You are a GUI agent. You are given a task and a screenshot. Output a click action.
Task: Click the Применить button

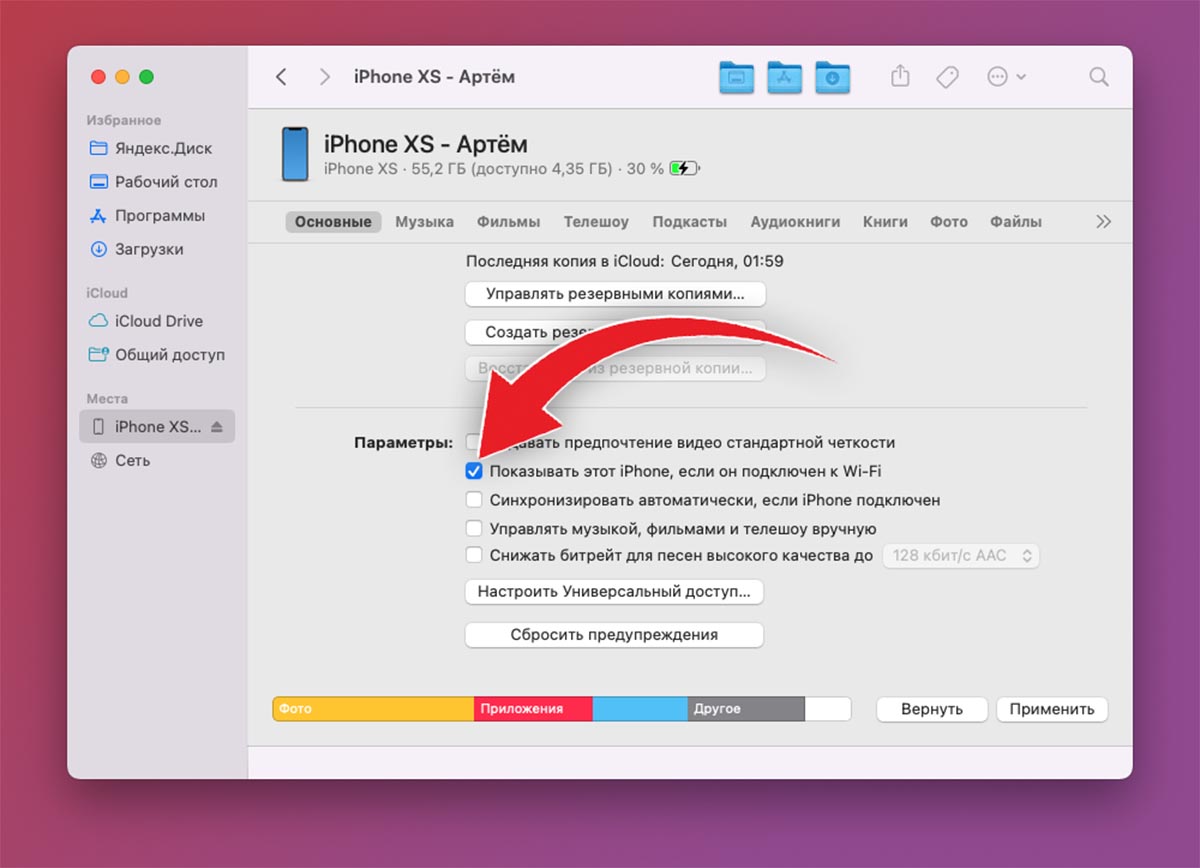[1052, 709]
